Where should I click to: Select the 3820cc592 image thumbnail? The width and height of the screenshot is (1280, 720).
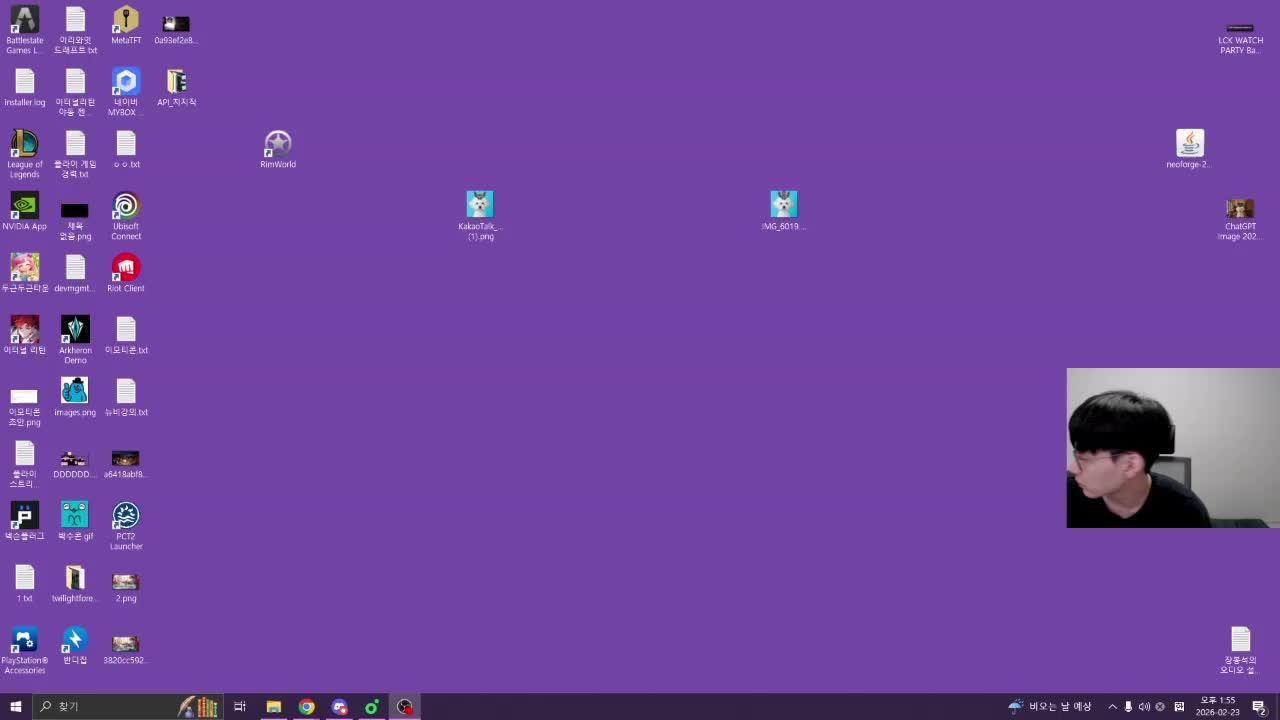[x=126, y=648]
